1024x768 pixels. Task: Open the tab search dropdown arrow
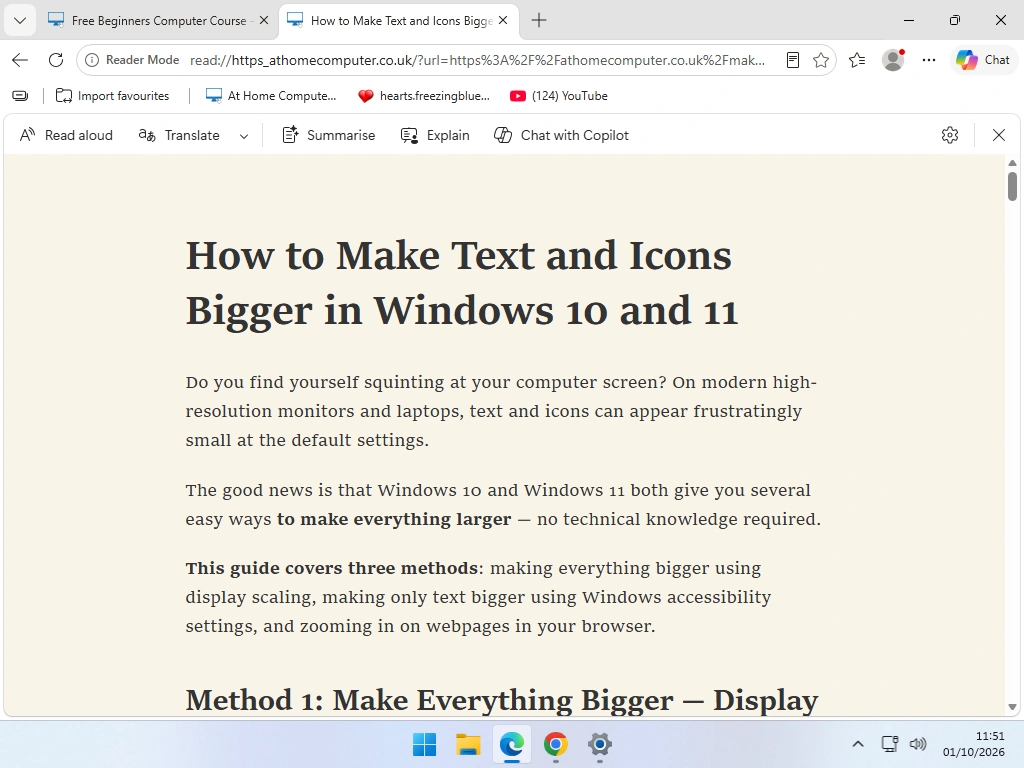coord(20,20)
